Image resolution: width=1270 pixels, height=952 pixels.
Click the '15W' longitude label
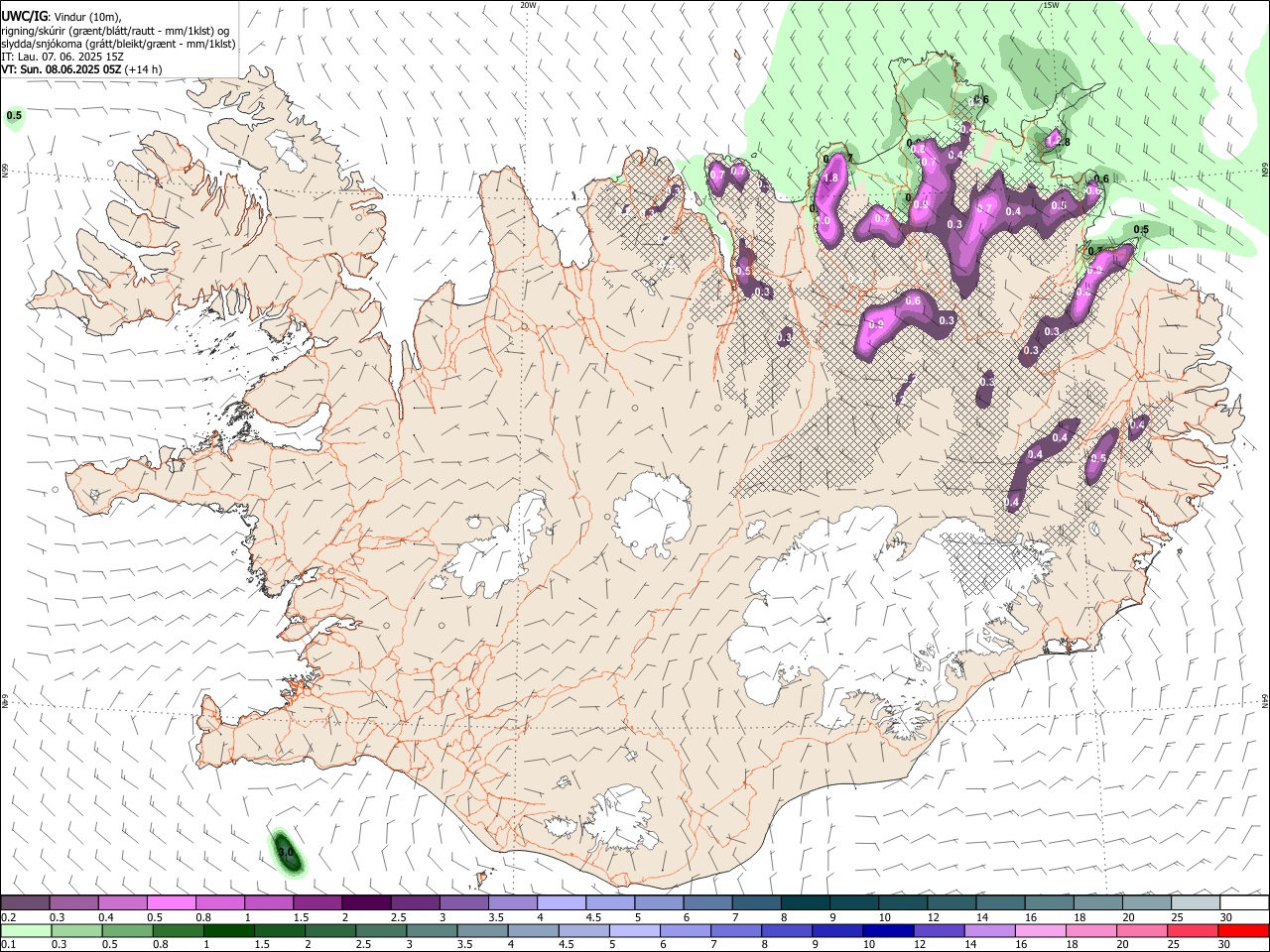(x=1051, y=5)
